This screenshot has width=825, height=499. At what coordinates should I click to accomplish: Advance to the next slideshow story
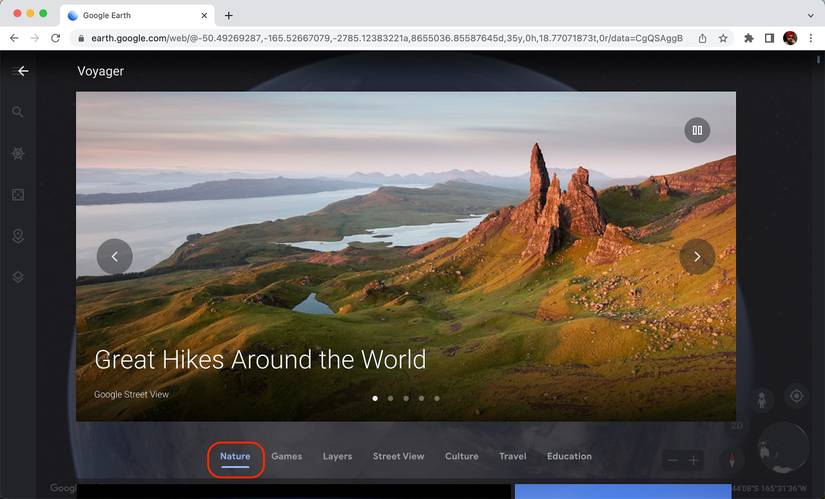697,256
